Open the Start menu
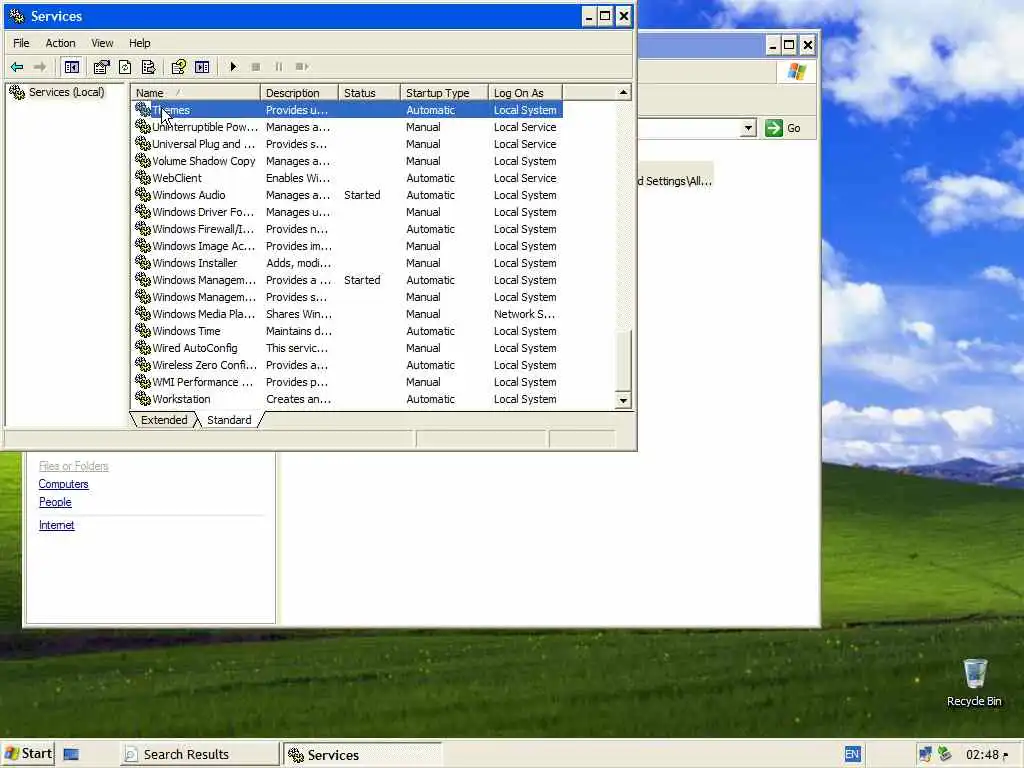This screenshot has width=1024, height=768. pyautogui.click(x=27, y=754)
